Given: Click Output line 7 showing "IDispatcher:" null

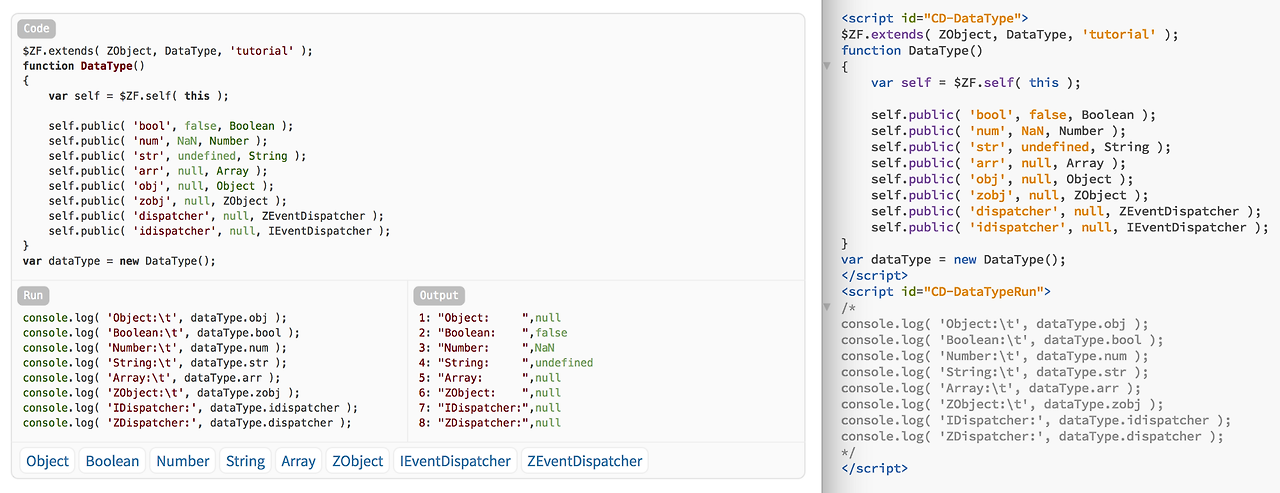Looking at the screenshot, I should pyautogui.click(x=490, y=408).
